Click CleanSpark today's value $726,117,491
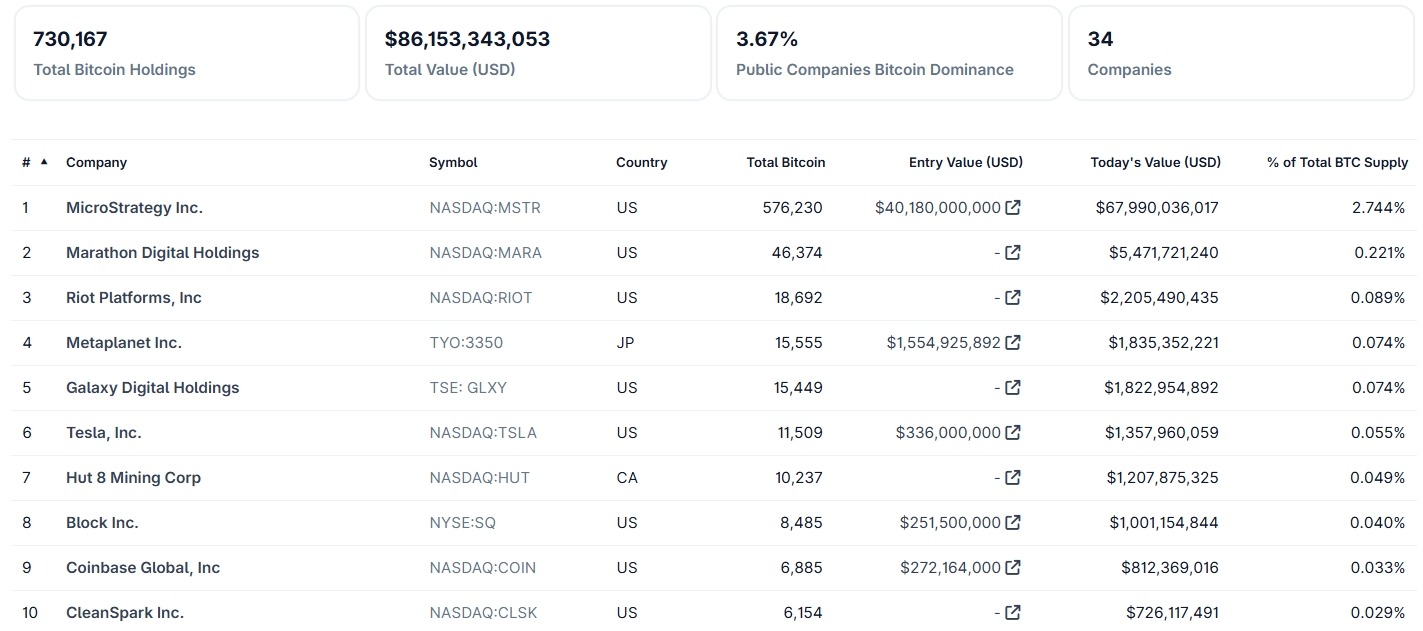The width and height of the screenshot is (1423, 631). [1173, 613]
